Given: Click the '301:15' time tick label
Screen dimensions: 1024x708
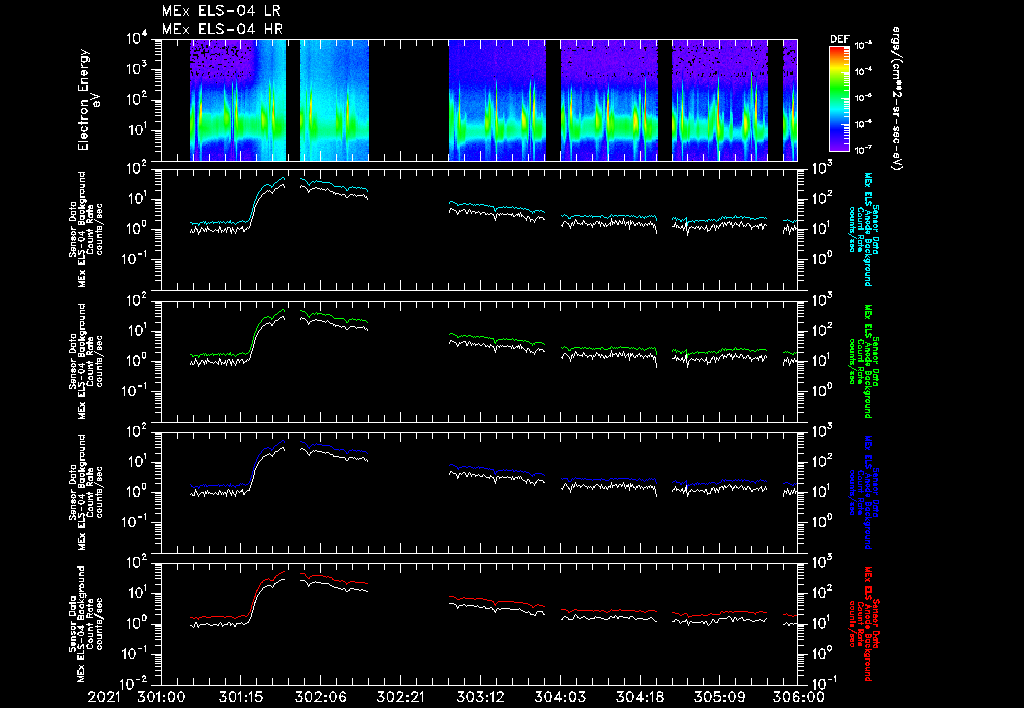Looking at the screenshot, I should point(240,698).
